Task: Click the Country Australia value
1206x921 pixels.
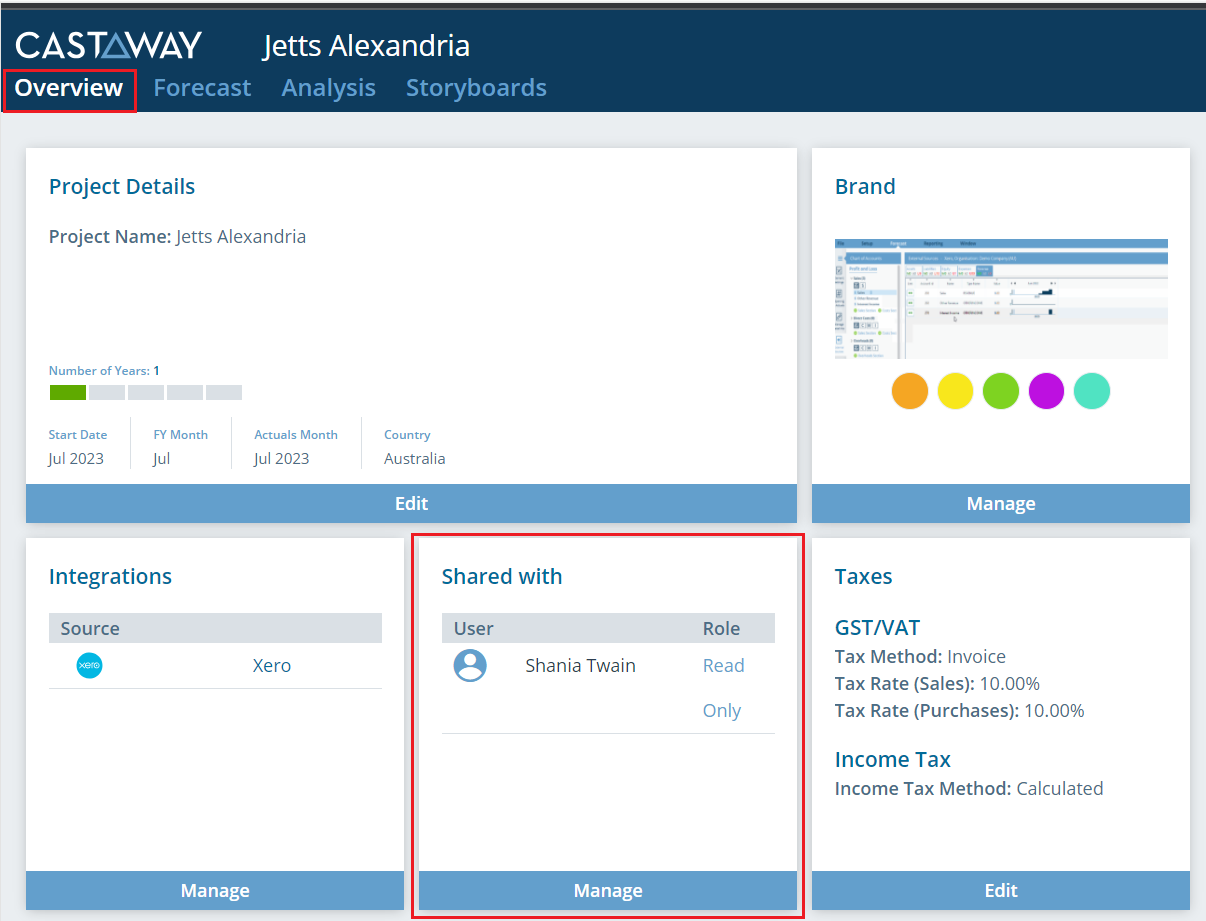Action: point(415,459)
